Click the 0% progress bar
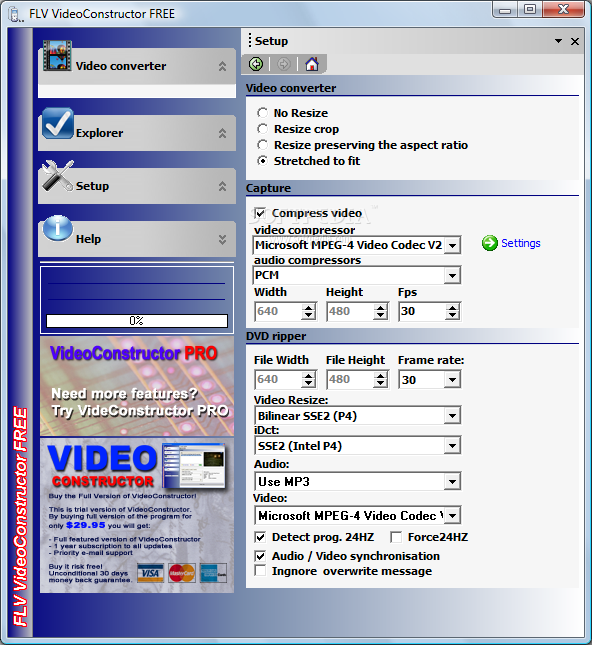Image resolution: width=592 pixels, height=645 pixels. click(x=137, y=321)
